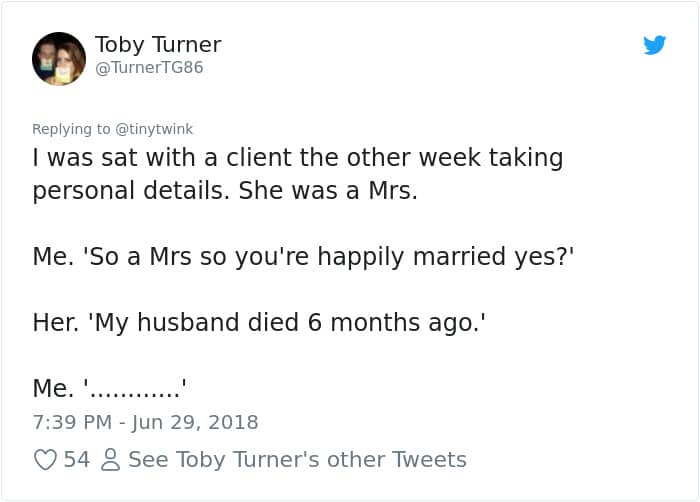
Task: Click the person icon beside other Tweets
Action: coord(111,460)
